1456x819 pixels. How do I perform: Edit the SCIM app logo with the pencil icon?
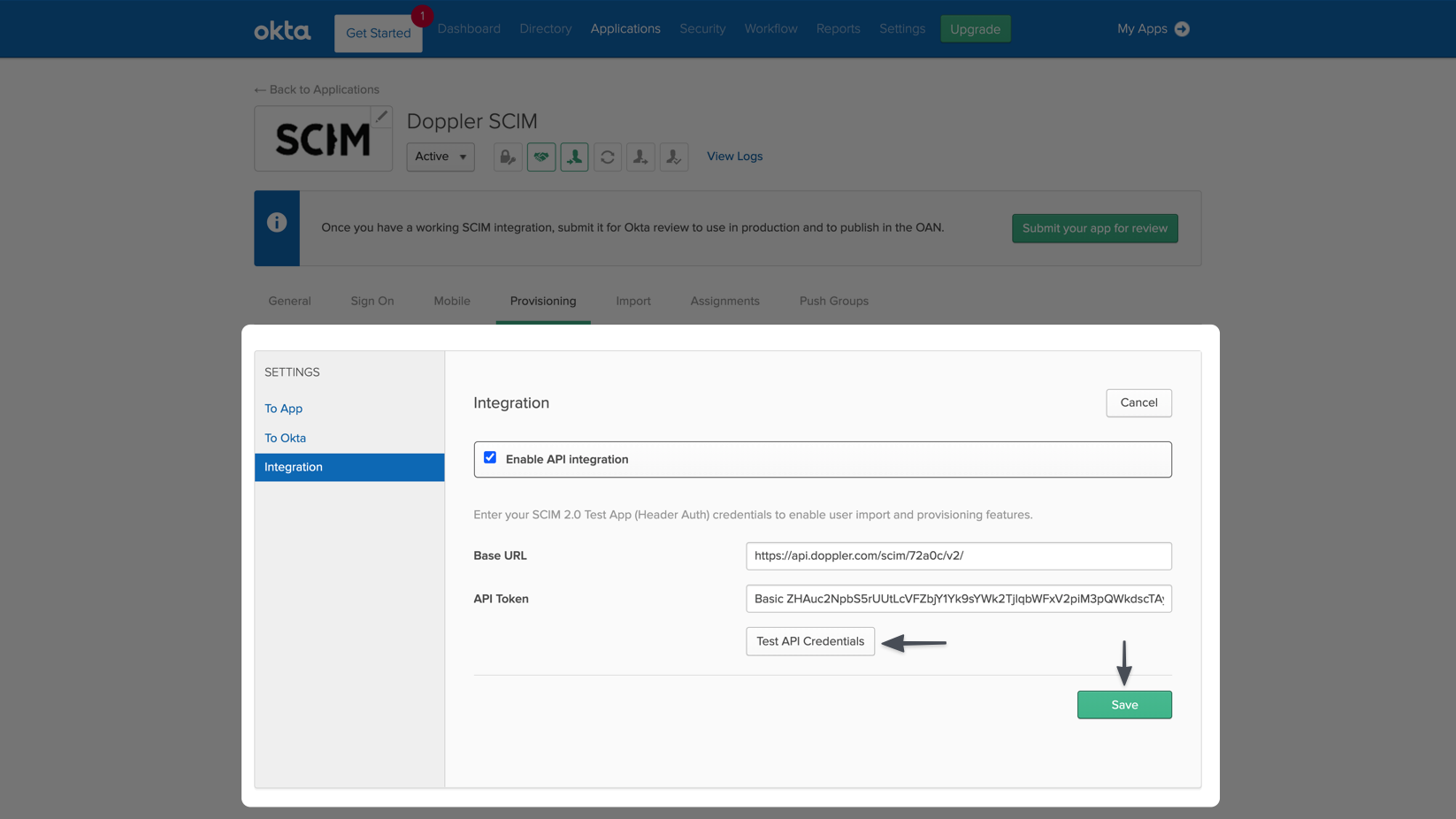[381, 117]
